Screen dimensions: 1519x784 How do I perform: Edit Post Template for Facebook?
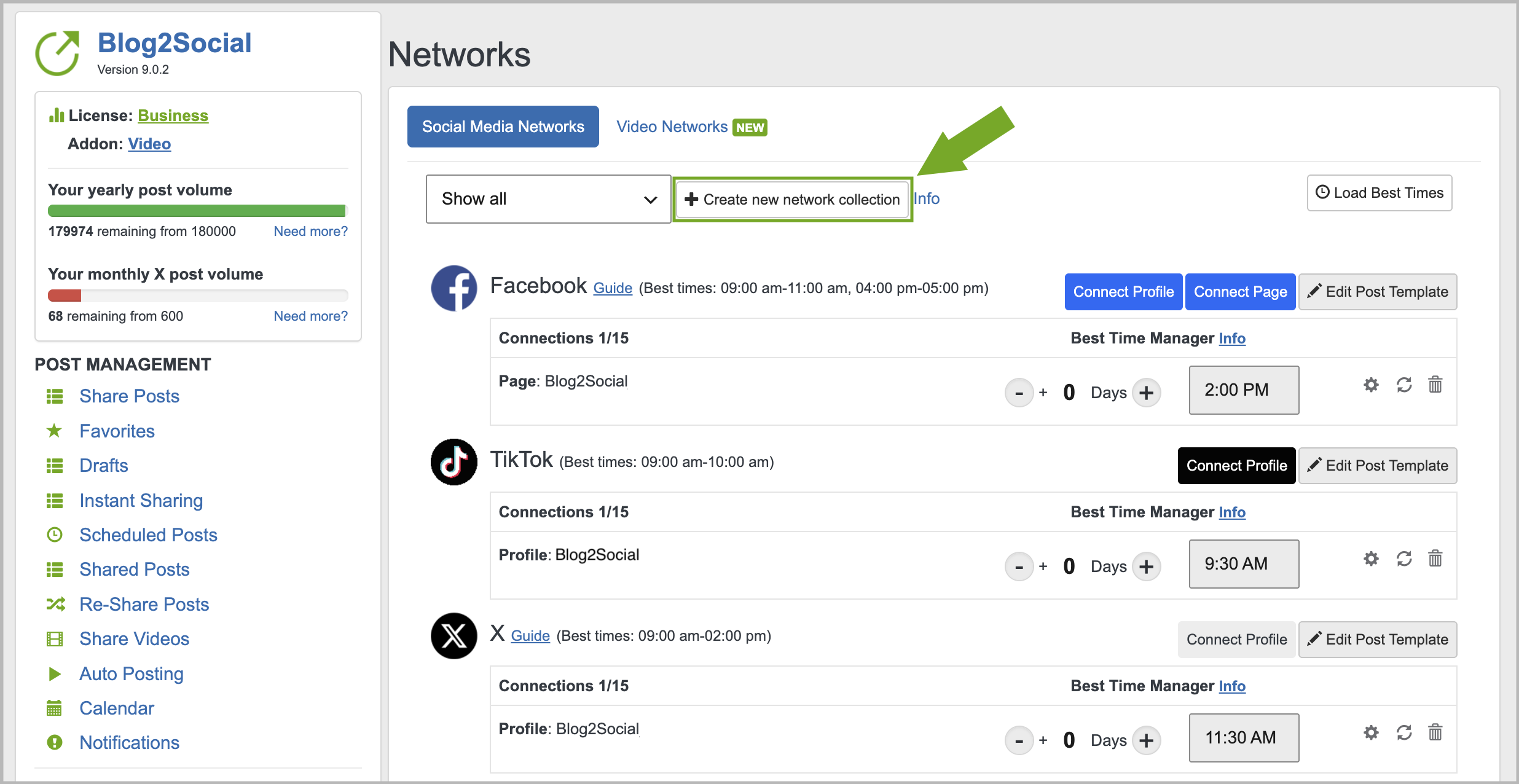pyautogui.click(x=1378, y=292)
